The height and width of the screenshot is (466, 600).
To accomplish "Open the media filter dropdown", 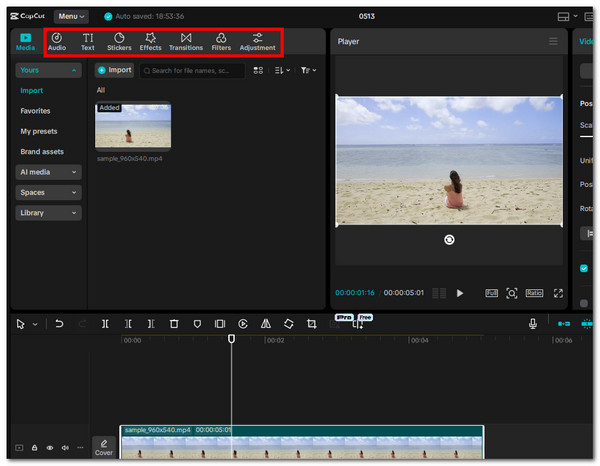I will point(308,70).
